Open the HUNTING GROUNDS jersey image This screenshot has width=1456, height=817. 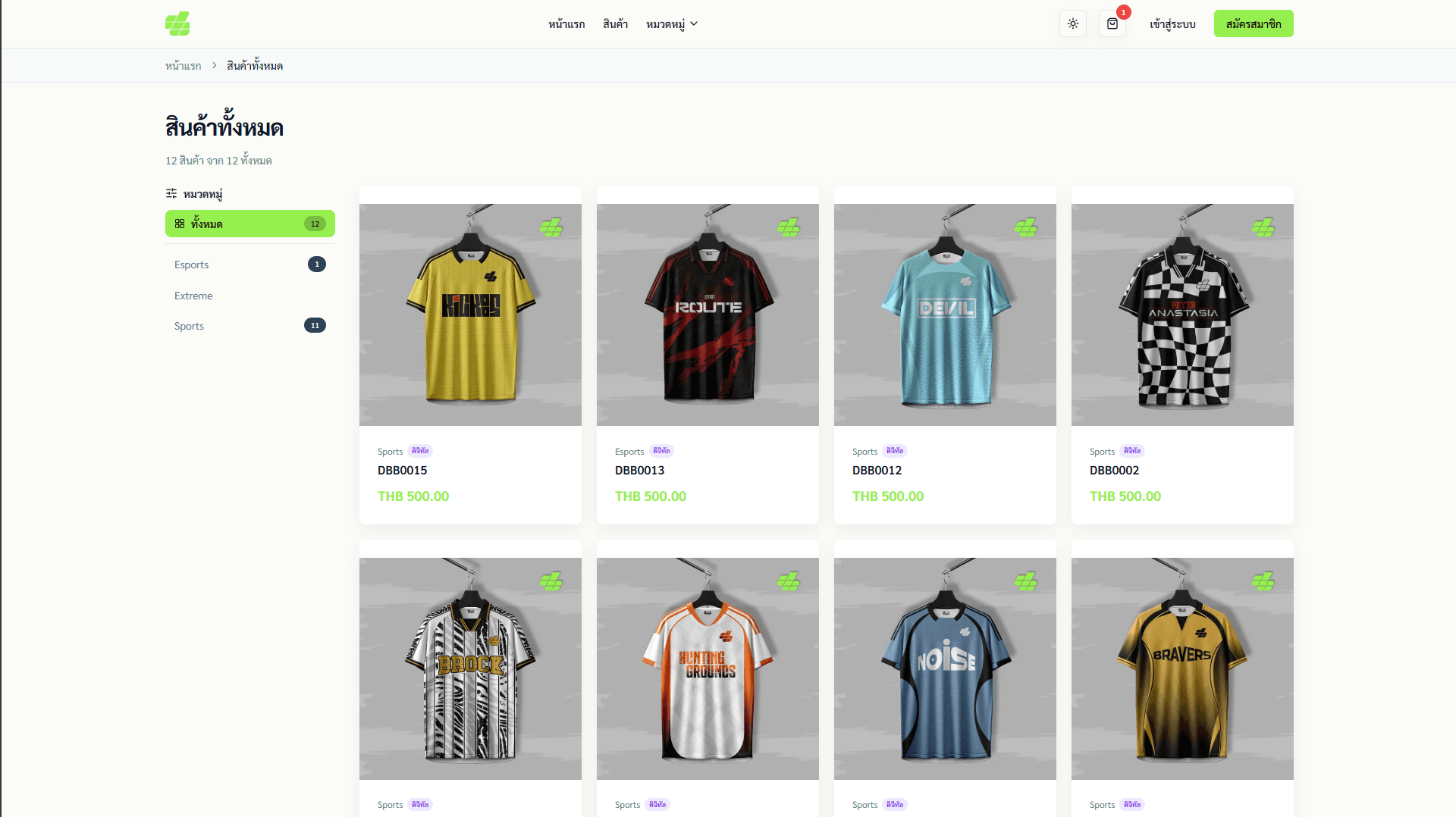click(708, 668)
